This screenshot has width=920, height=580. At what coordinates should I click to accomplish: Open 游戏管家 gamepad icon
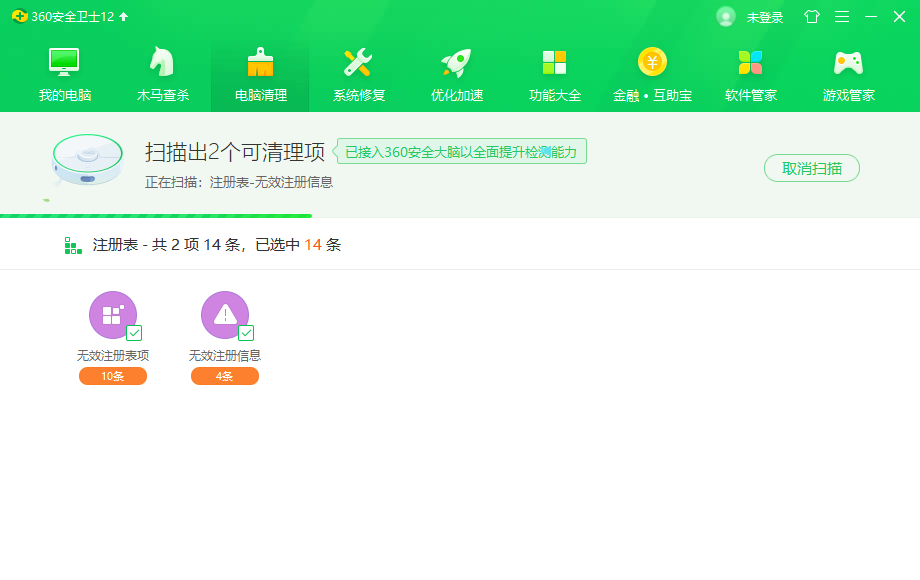(x=848, y=62)
